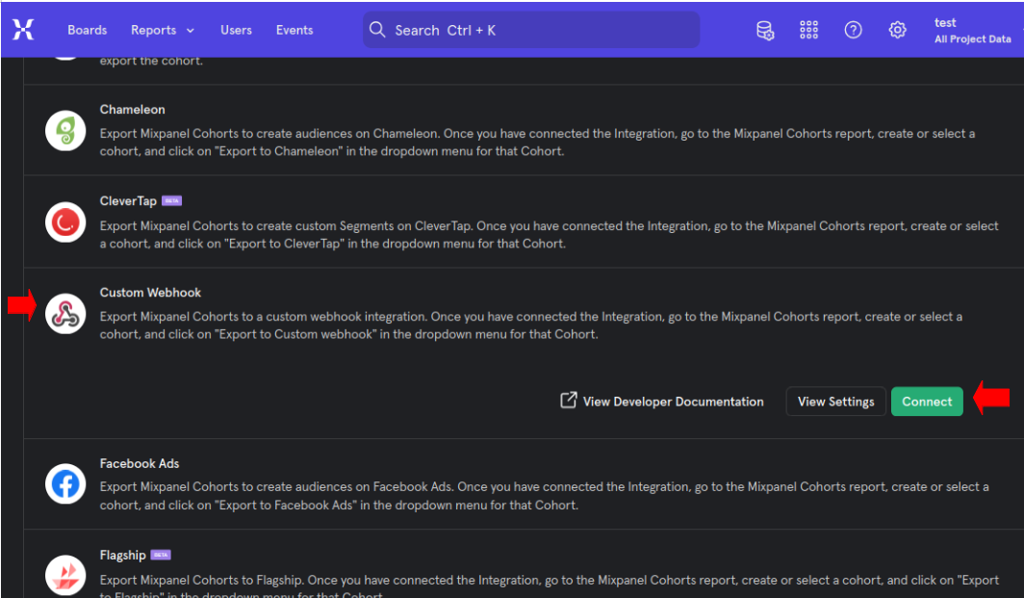Open the settings gear icon

pos(897,30)
